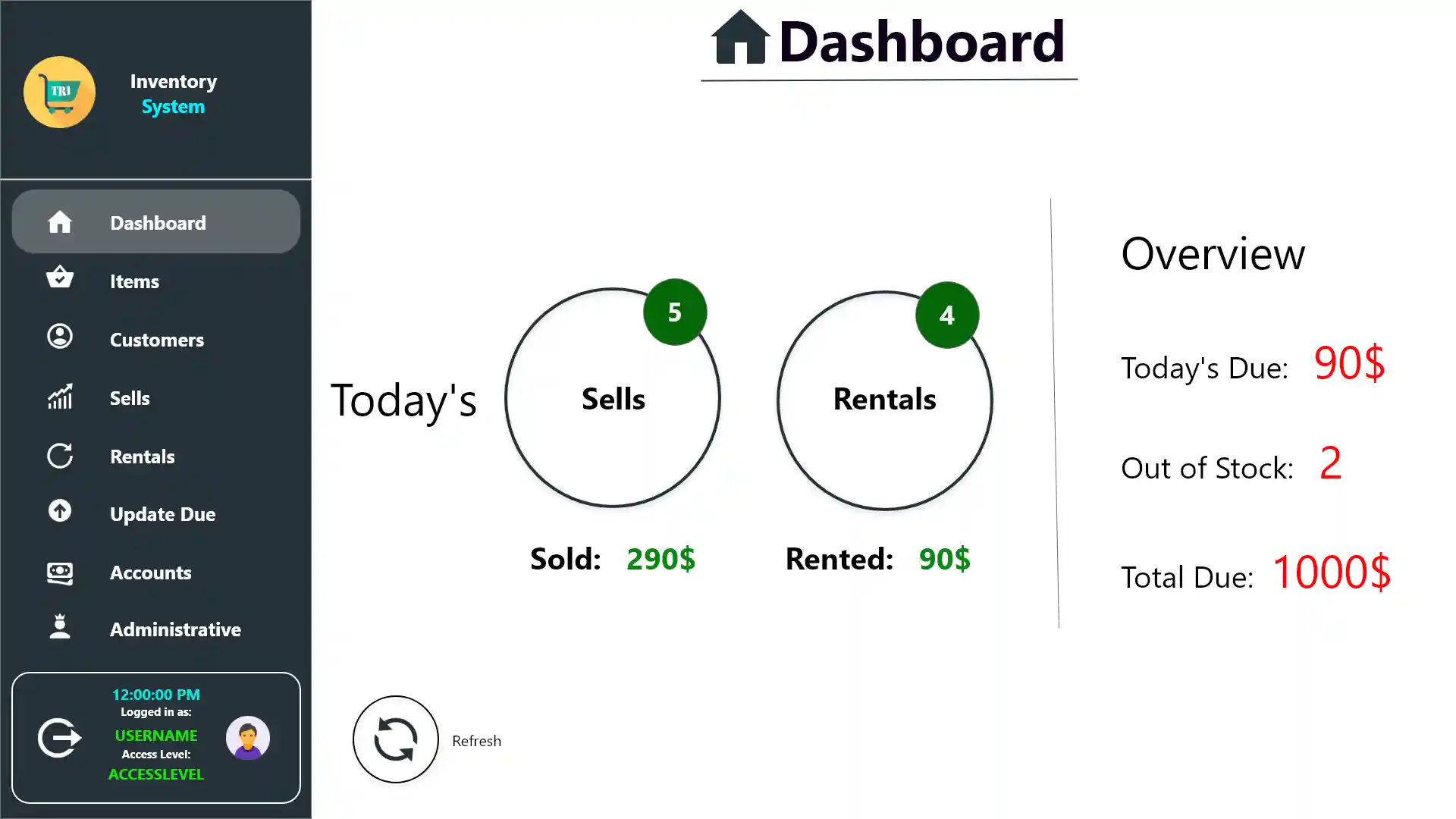The image size is (1456, 819).
Task: Click the Inventory System cart logo
Action: coord(60,92)
